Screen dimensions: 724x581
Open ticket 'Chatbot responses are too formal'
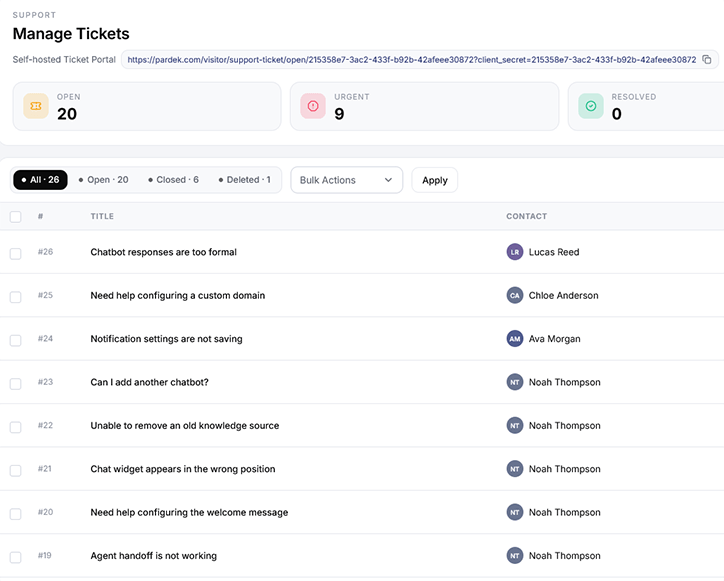pos(163,252)
